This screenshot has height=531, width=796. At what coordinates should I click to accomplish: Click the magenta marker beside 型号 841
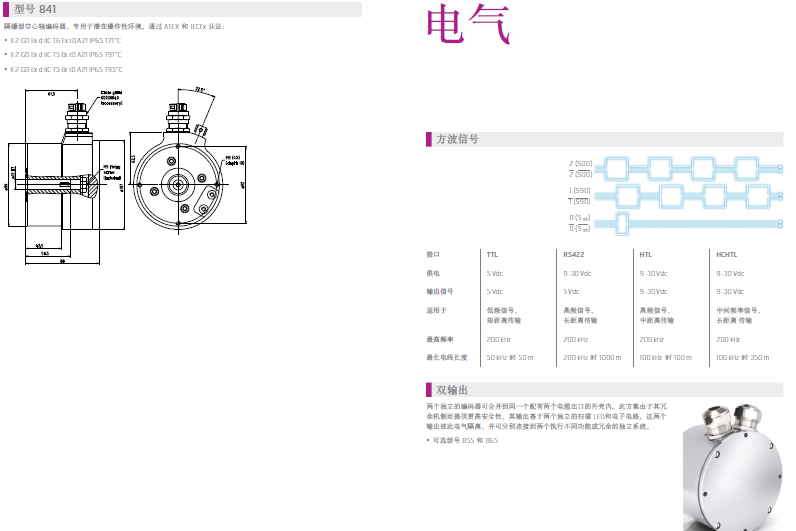[x=7, y=9]
